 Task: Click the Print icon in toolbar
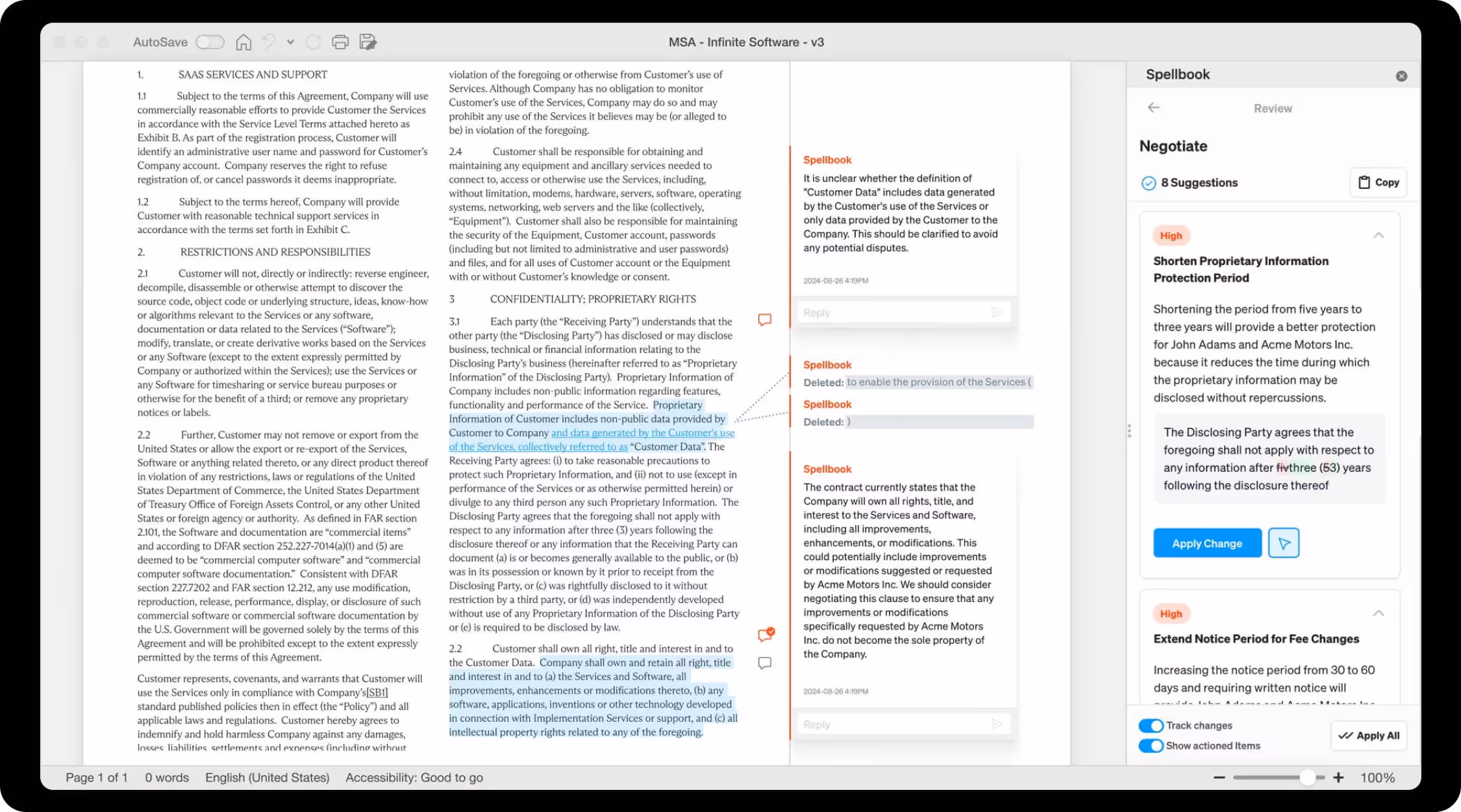click(340, 42)
